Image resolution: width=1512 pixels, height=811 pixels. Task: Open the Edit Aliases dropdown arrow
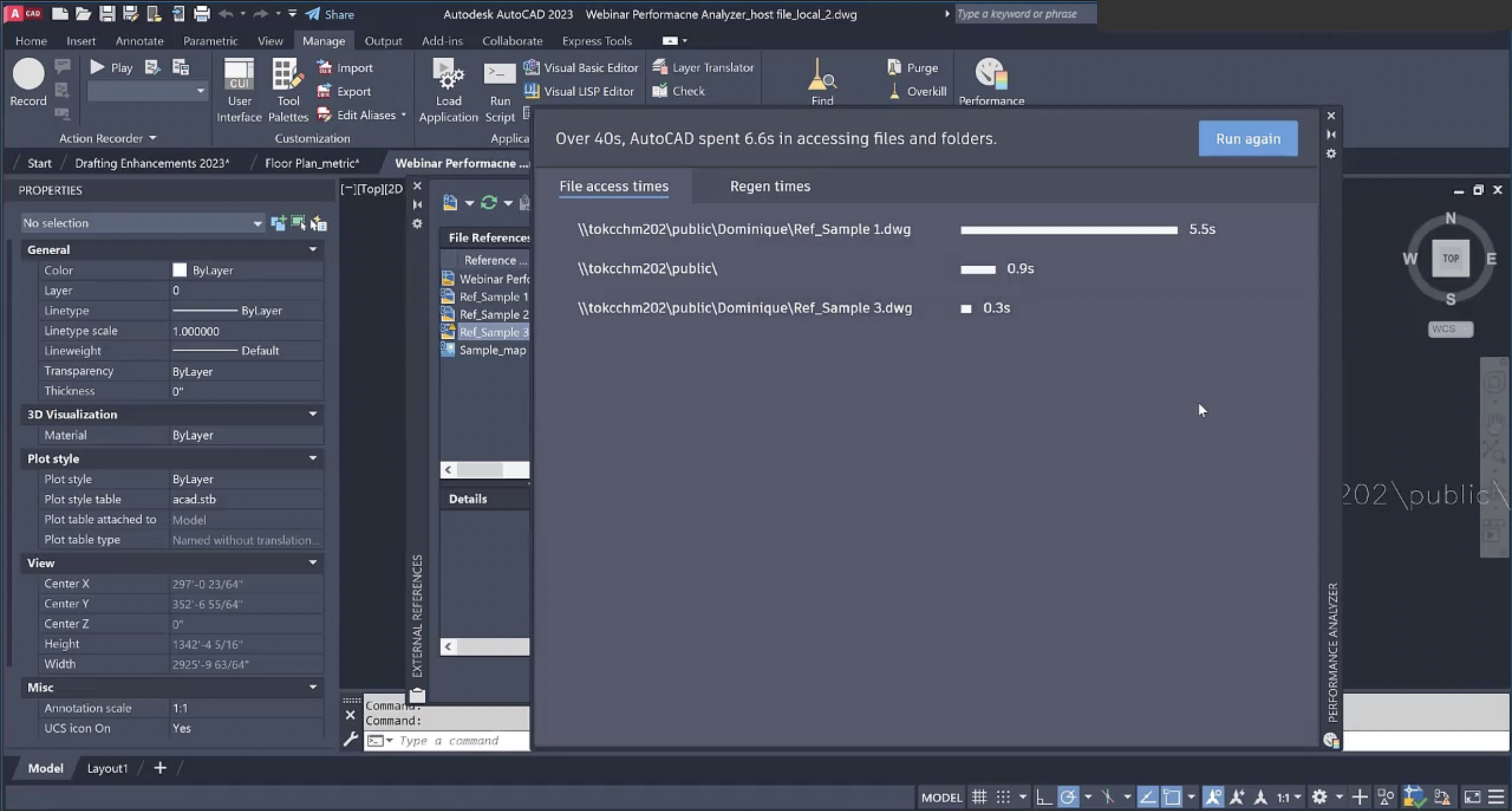coord(404,115)
